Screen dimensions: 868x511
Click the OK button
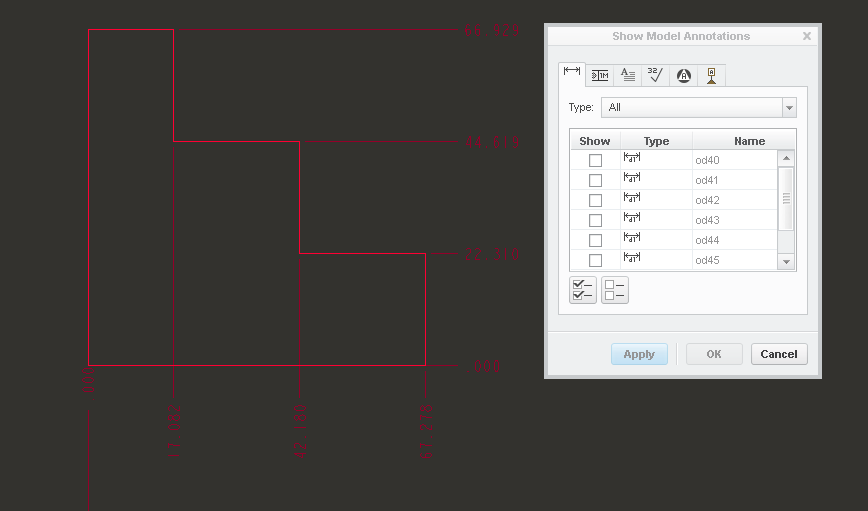(714, 354)
